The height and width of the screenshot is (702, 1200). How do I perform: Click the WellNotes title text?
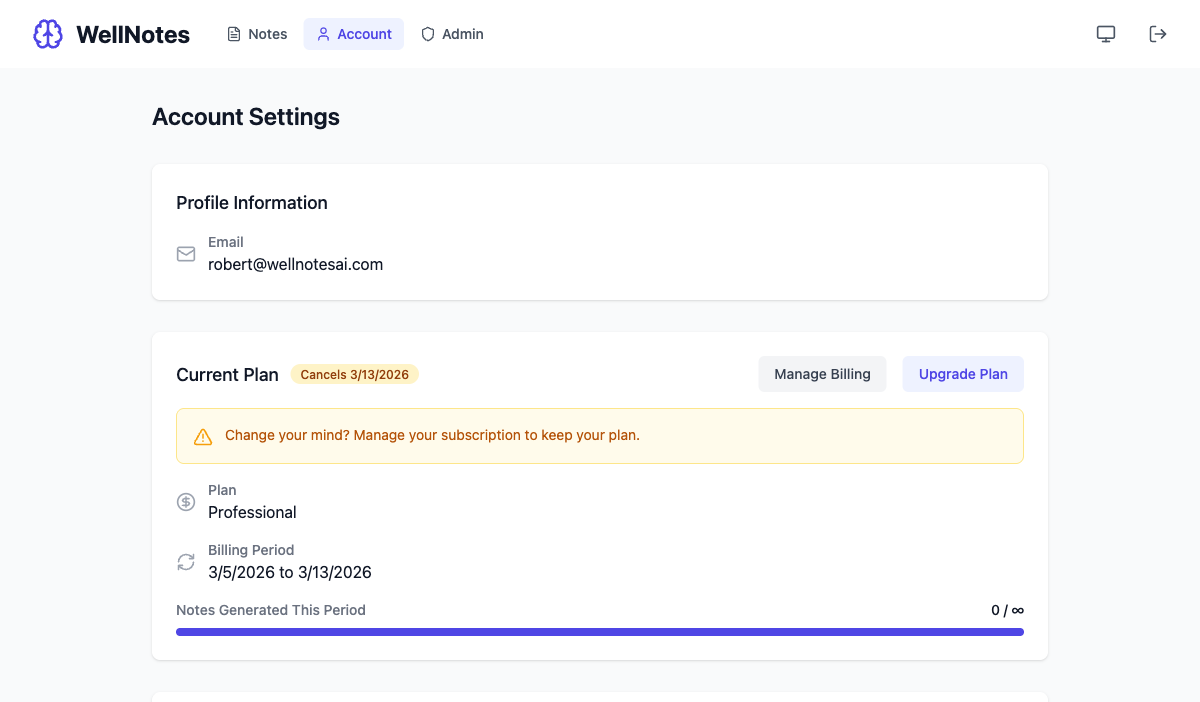133,33
